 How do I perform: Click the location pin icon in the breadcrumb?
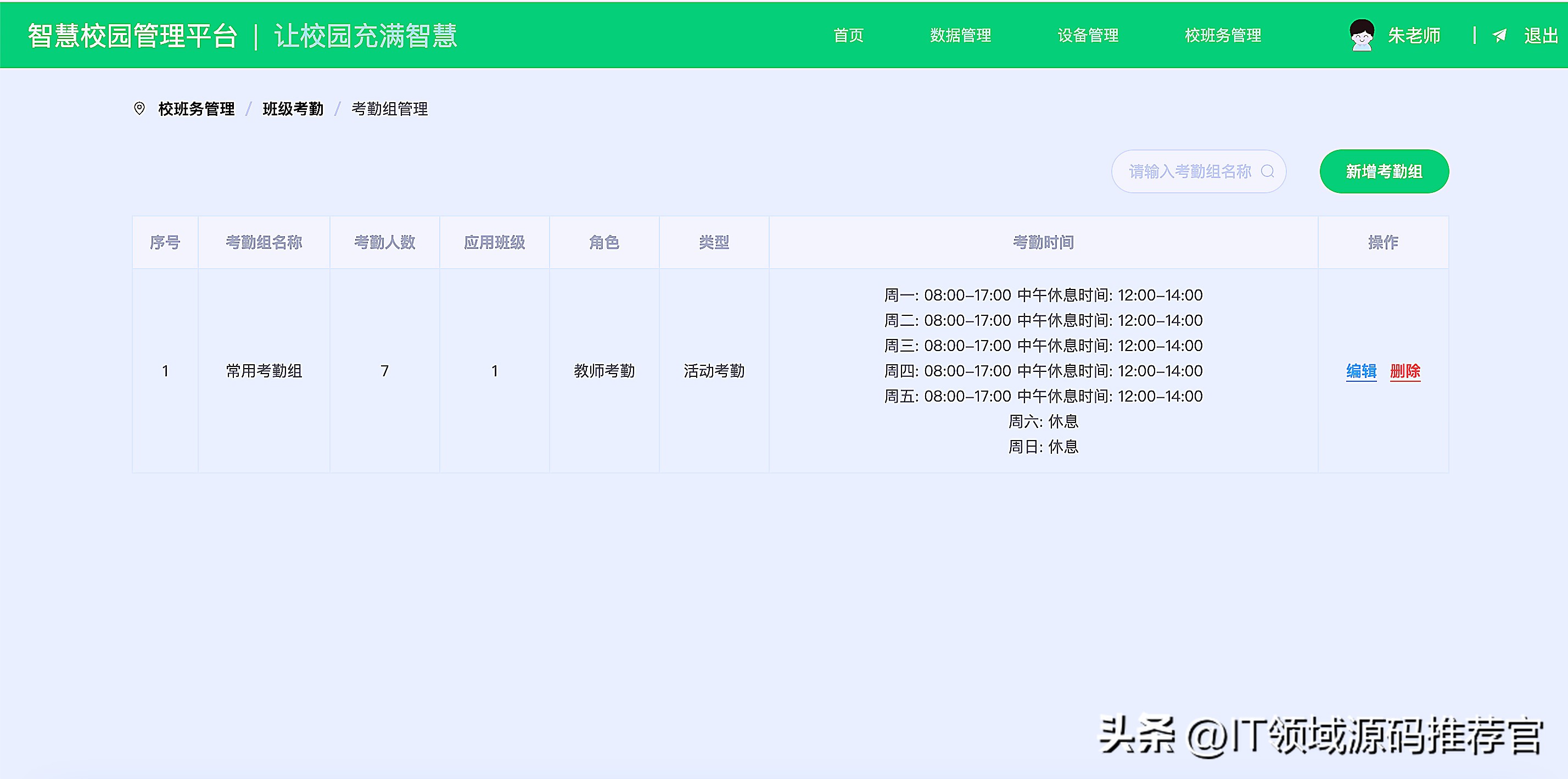point(140,109)
